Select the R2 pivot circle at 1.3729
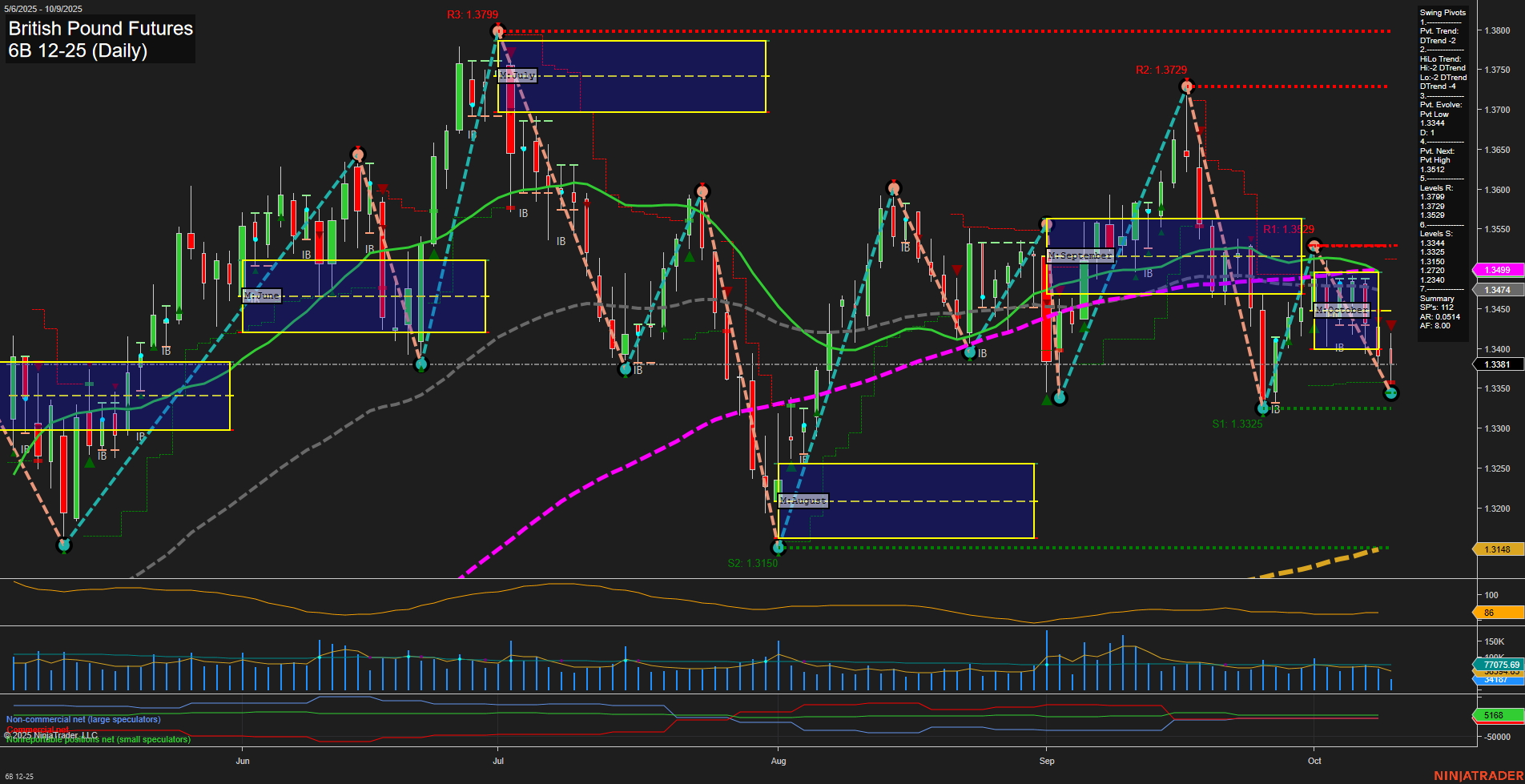Image resolution: width=1525 pixels, height=784 pixels. point(1187,86)
